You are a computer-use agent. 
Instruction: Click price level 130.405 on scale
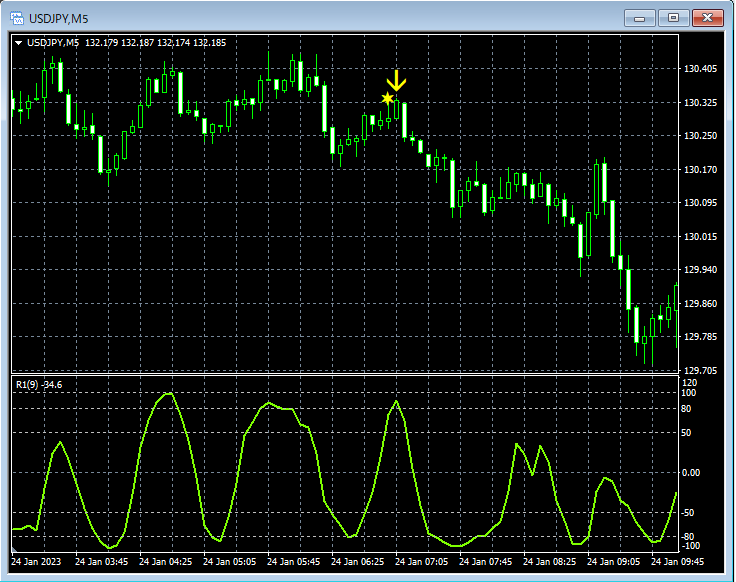(700, 69)
